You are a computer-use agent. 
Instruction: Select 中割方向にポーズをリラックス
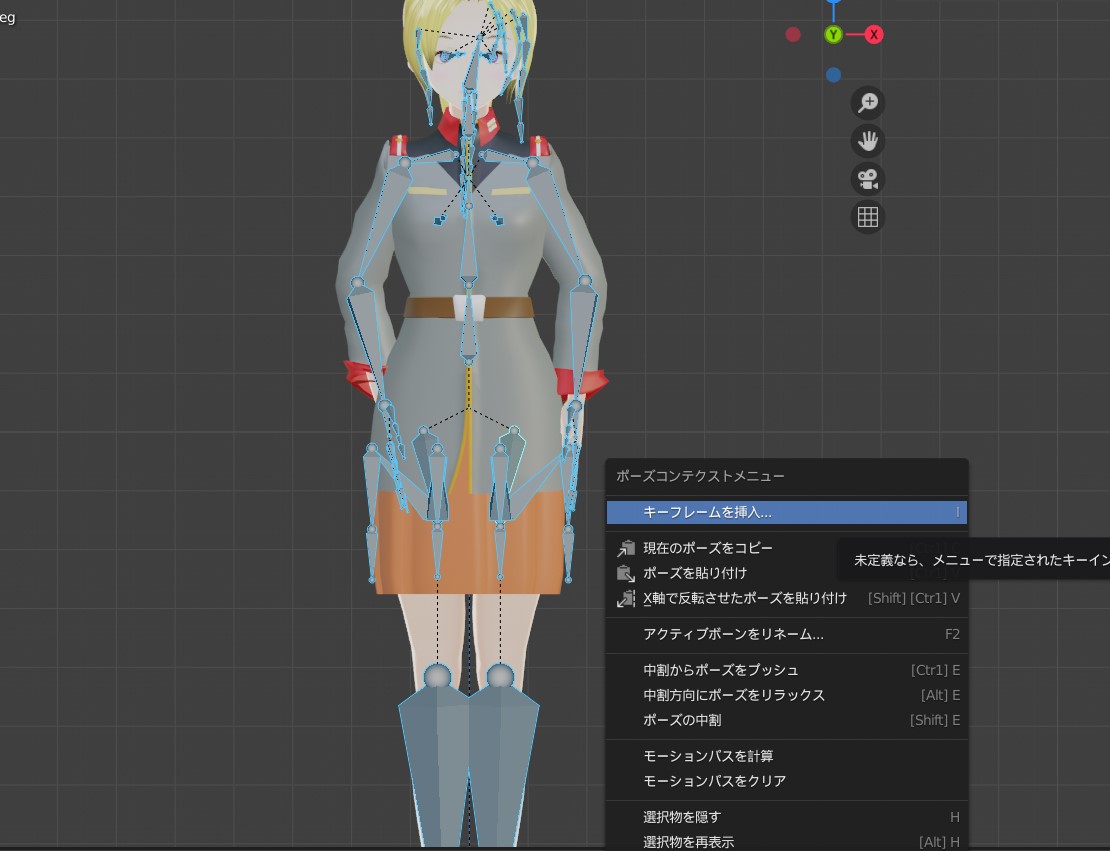[786, 695]
